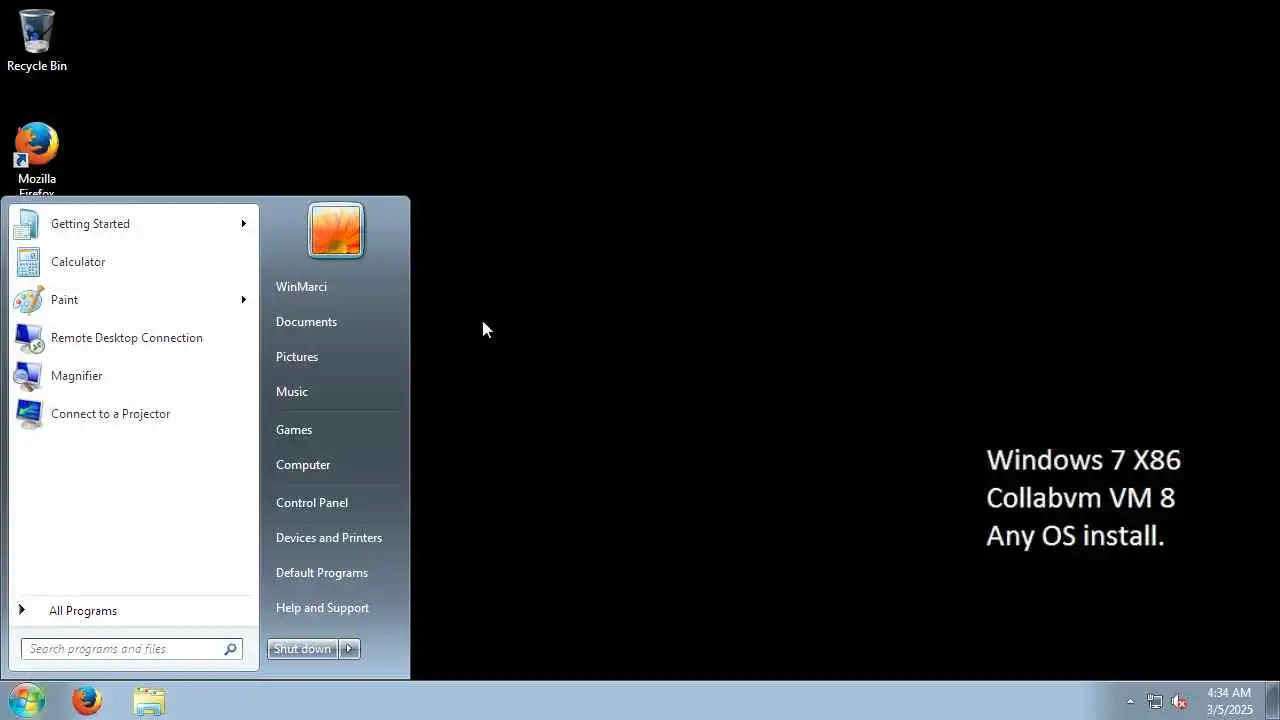Open Paint via its palette icon

pyautogui.click(x=28, y=300)
